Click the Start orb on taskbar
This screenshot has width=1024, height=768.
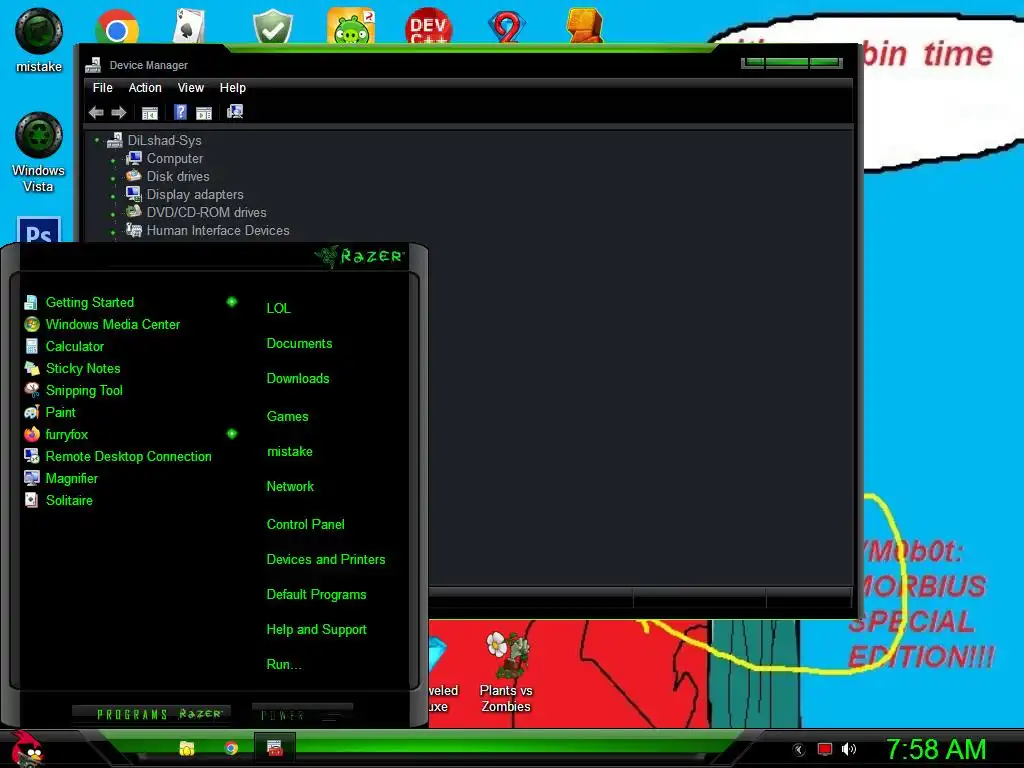point(26,750)
